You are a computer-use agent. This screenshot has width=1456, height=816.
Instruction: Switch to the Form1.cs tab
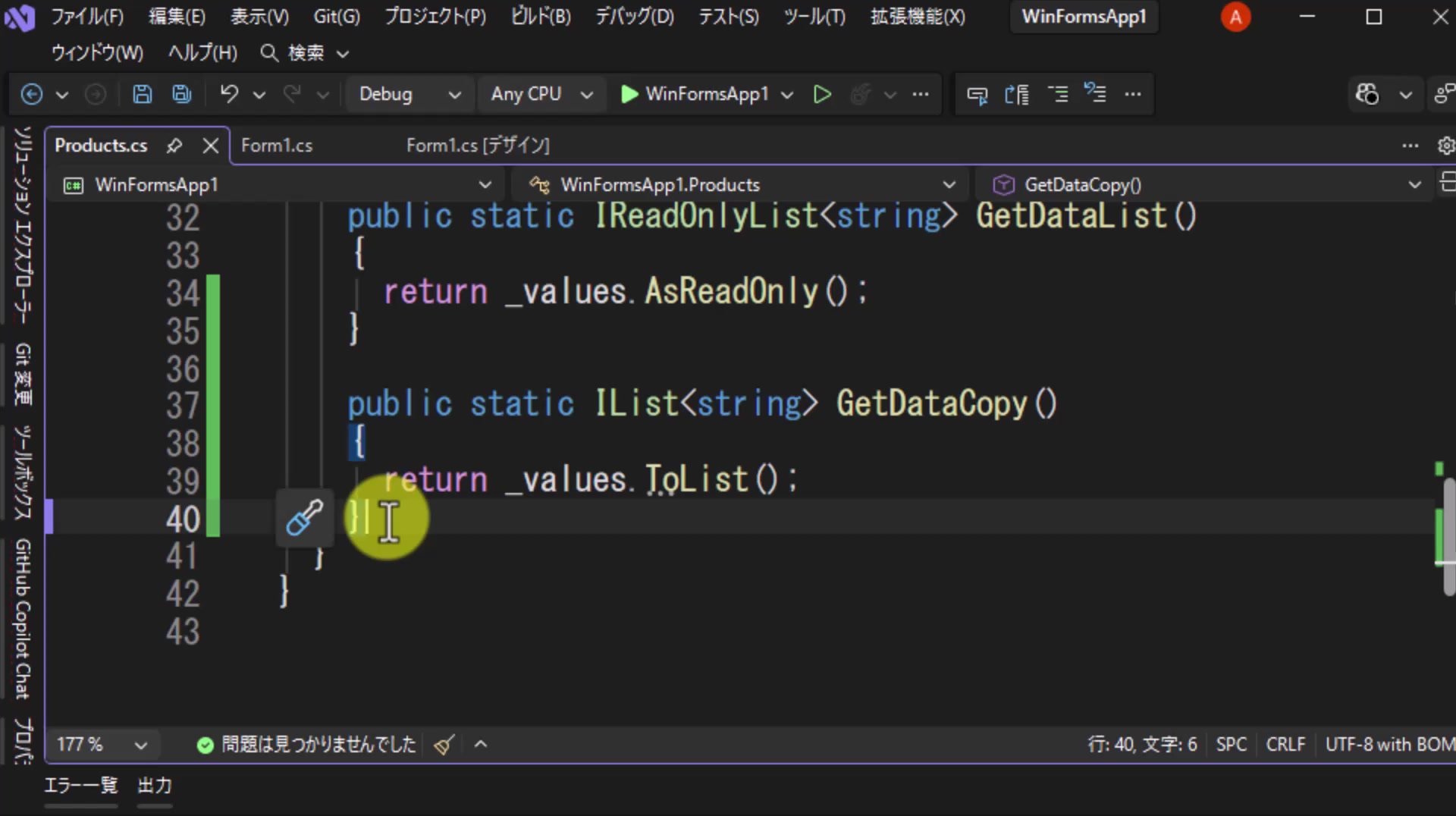click(x=277, y=146)
